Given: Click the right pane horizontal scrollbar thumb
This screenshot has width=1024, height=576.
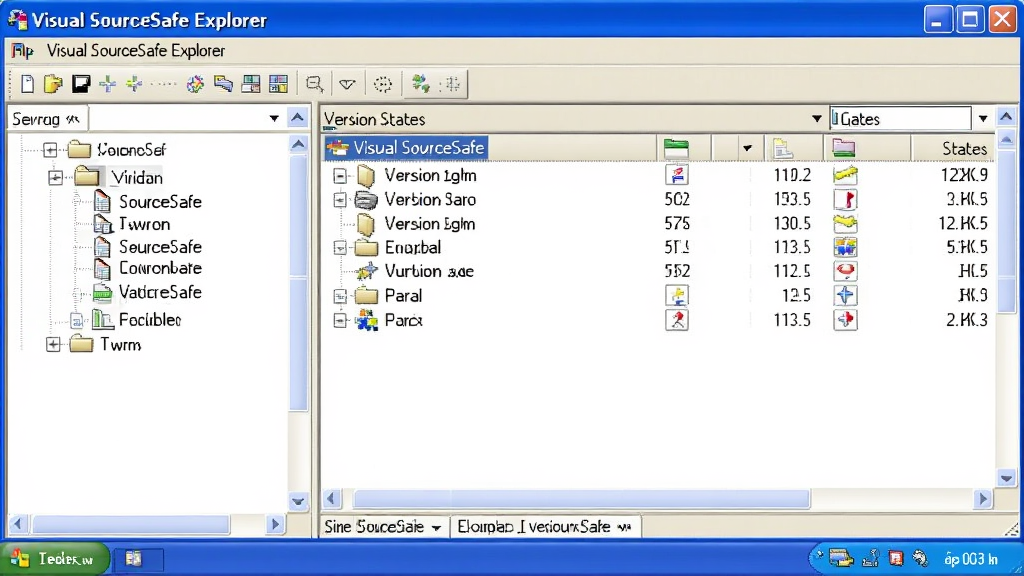Looking at the screenshot, I should (x=581, y=499).
